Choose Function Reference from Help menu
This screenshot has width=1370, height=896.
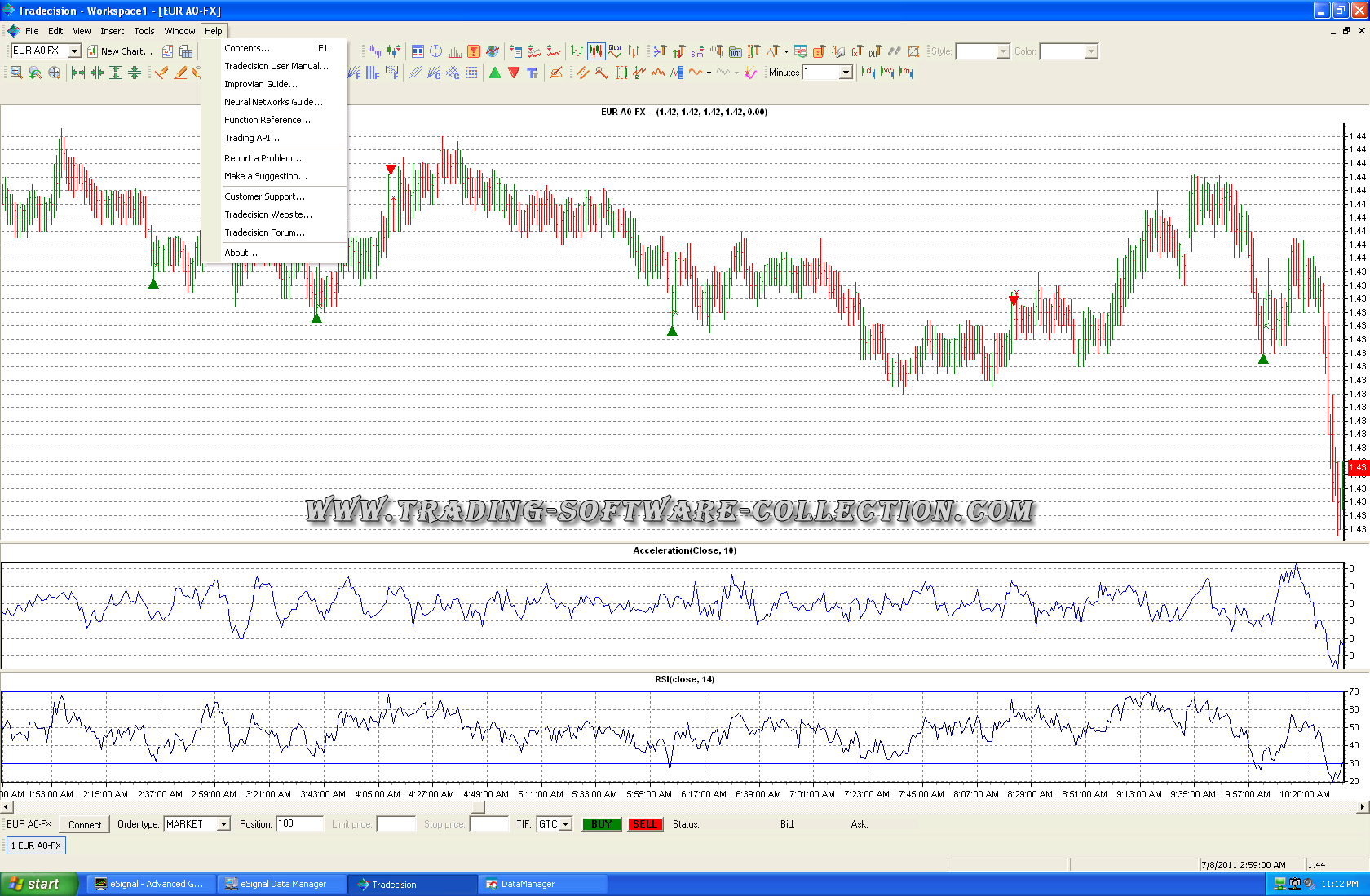267,120
